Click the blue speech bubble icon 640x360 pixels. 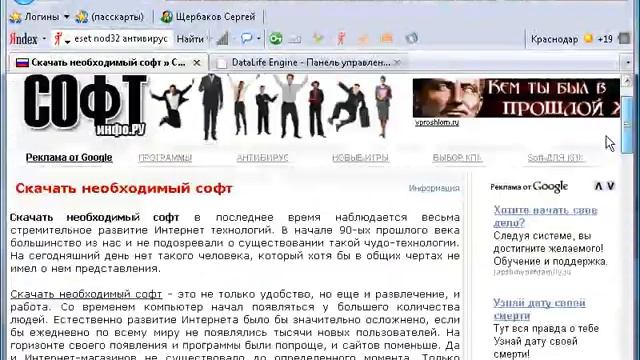(x=247, y=38)
